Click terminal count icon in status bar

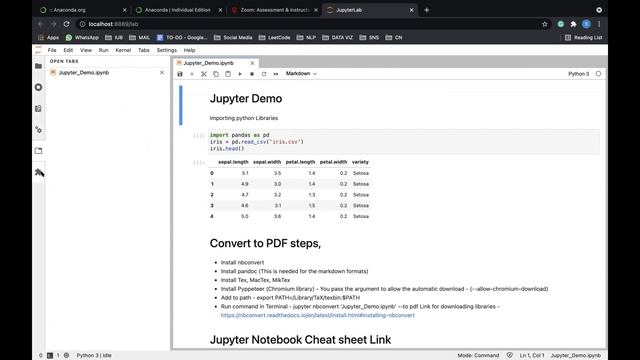coord(50,356)
